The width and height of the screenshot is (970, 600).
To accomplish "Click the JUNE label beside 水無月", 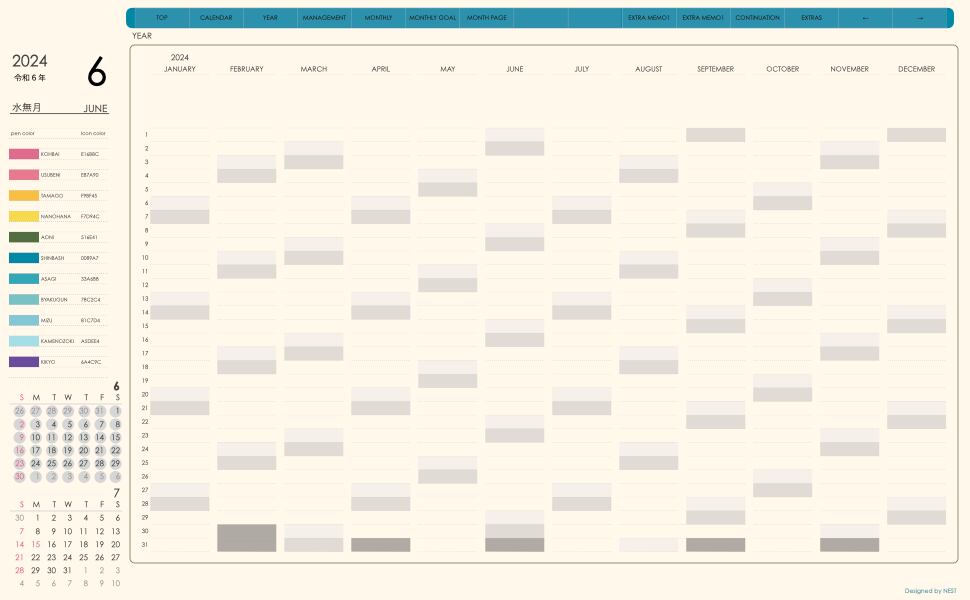I will [x=95, y=108].
